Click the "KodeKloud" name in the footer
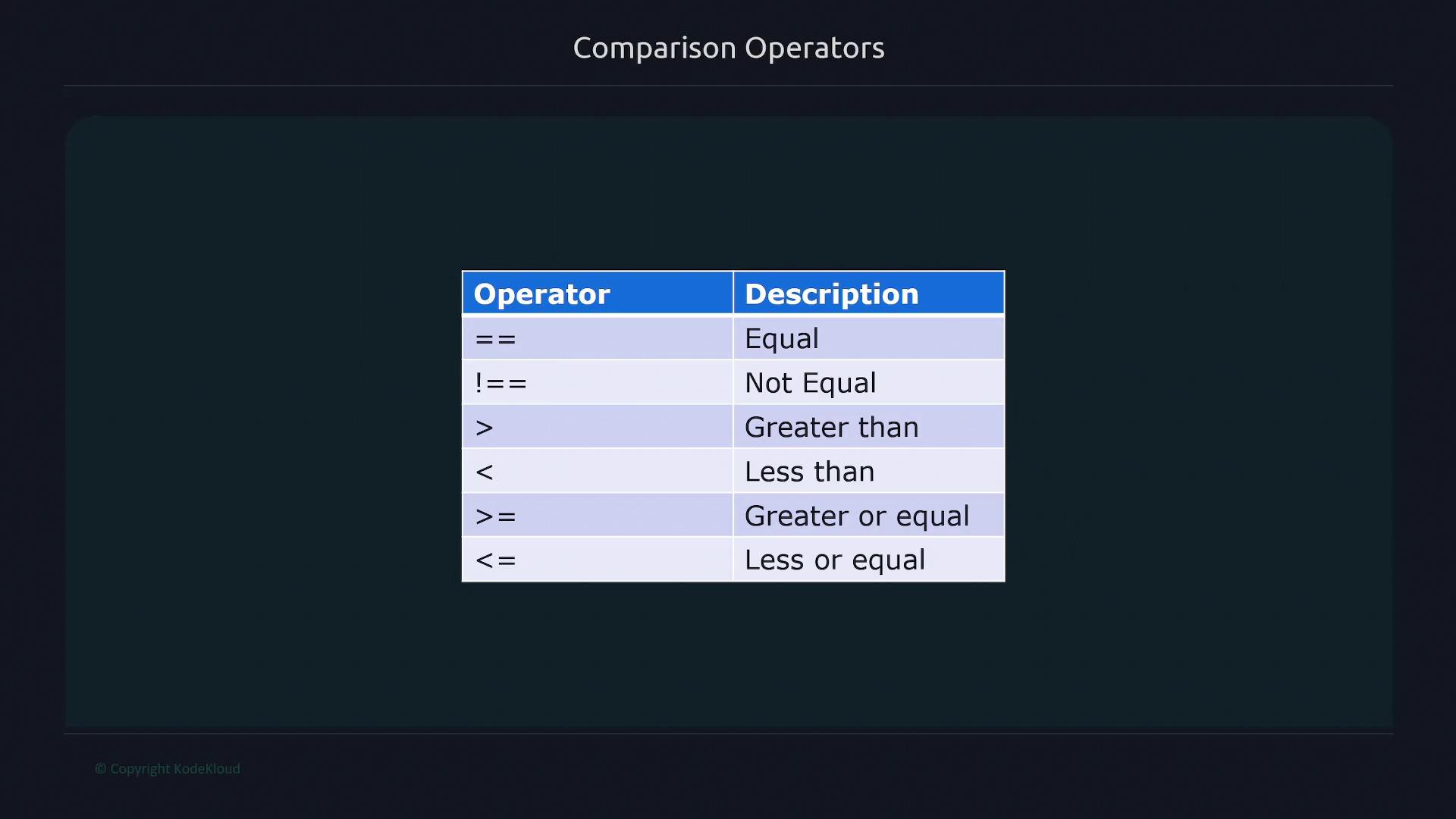This screenshot has width=1456, height=819. 207,769
